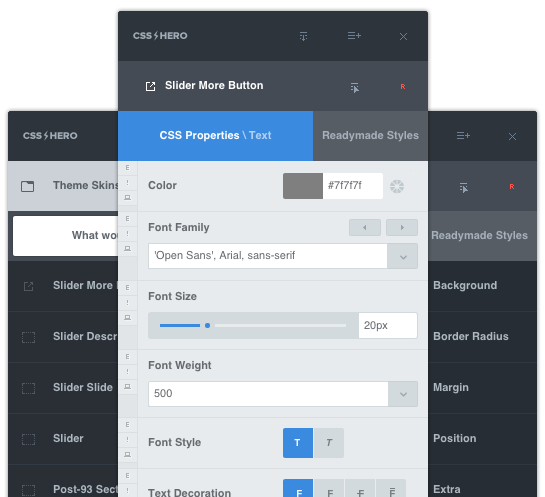Viewport: 545px width, 497px height.
Task: Click the element picker icon in Slider More Button bar
Action: (x=355, y=88)
